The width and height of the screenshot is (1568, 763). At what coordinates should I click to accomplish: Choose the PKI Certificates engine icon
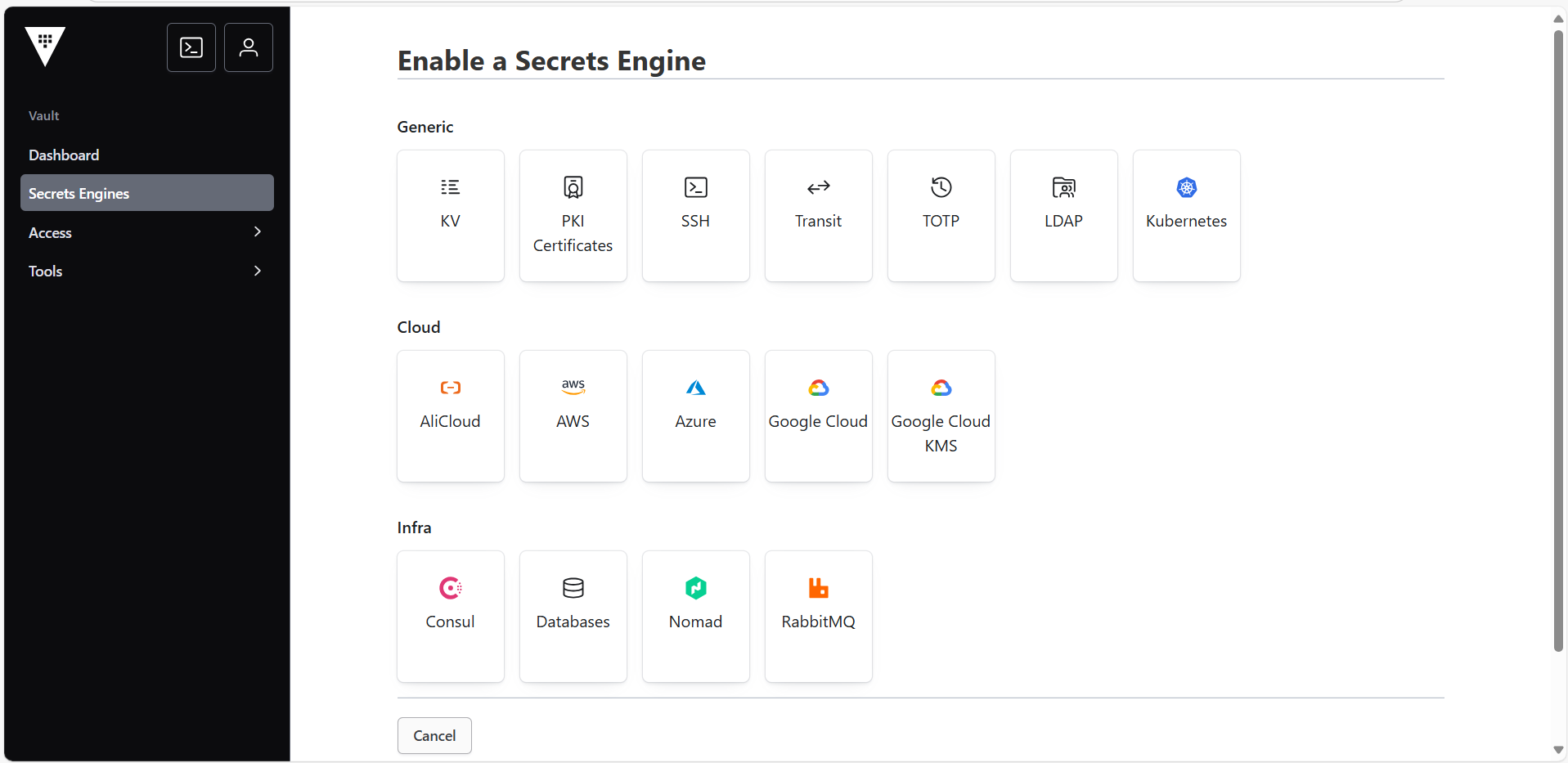pyautogui.click(x=573, y=187)
